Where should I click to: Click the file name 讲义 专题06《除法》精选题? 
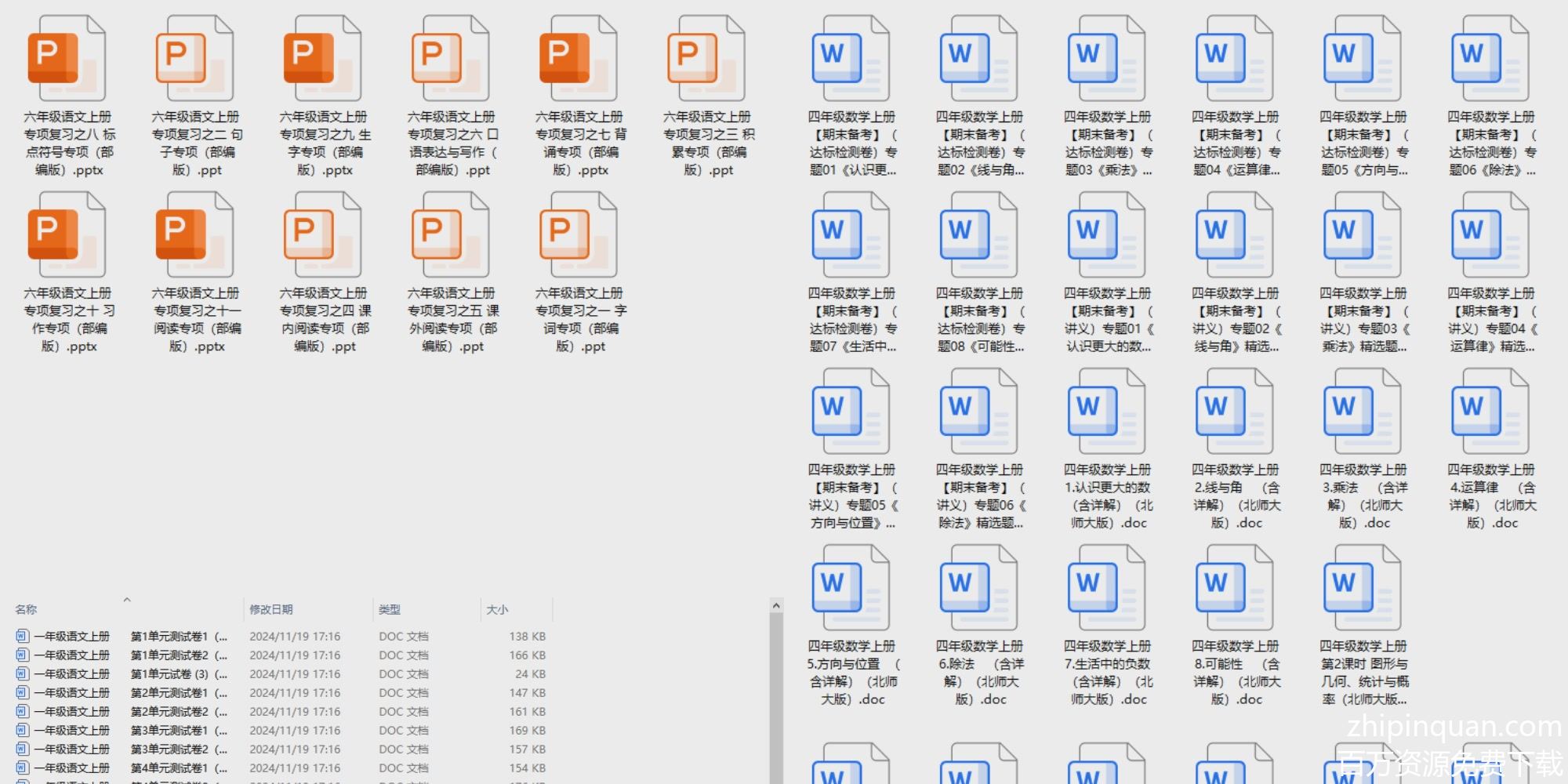coord(980,496)
